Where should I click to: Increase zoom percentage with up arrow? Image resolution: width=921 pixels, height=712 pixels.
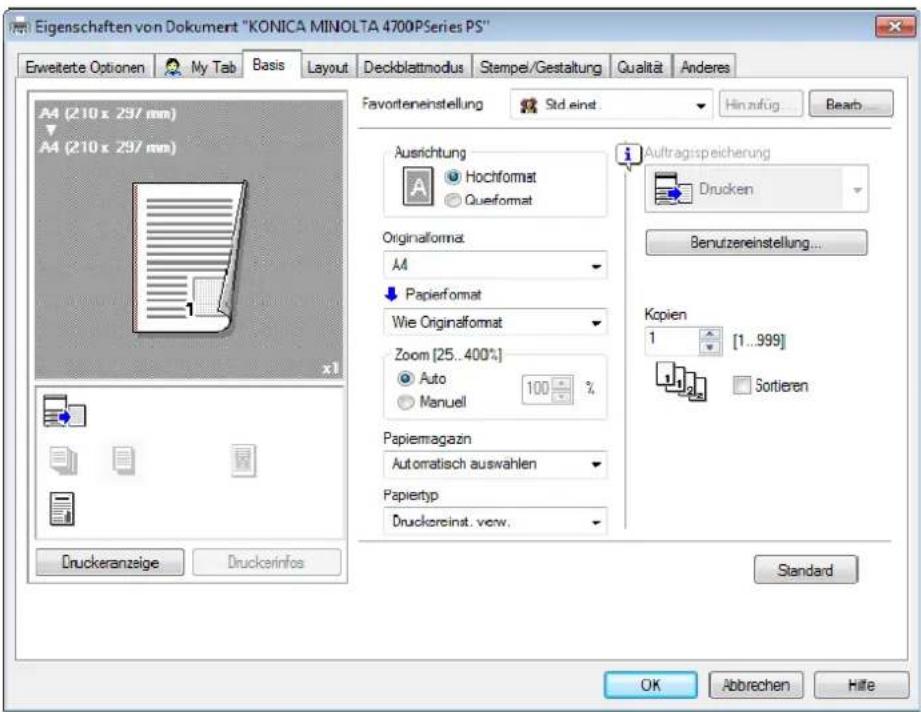coord(562,383)
